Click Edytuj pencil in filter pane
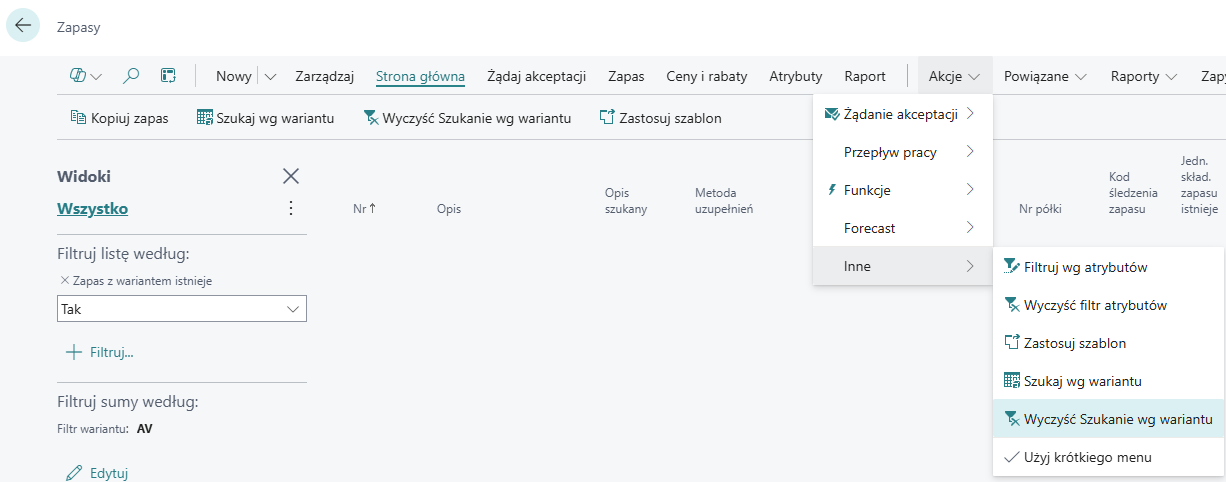This screenshot has width=1226, height=482. coord(97,473)
